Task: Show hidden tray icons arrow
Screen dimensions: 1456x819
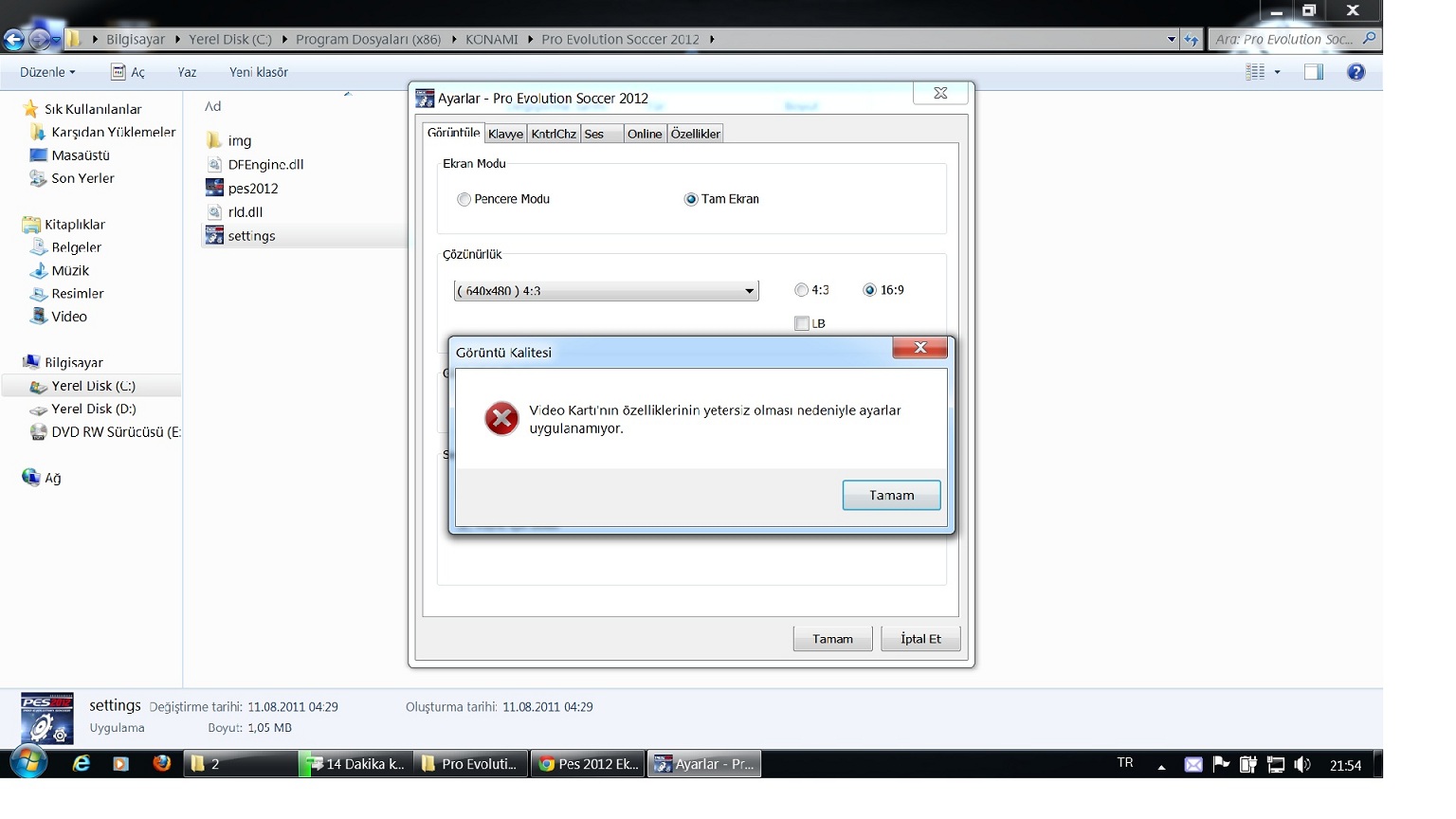Action: coord(1161,766)
